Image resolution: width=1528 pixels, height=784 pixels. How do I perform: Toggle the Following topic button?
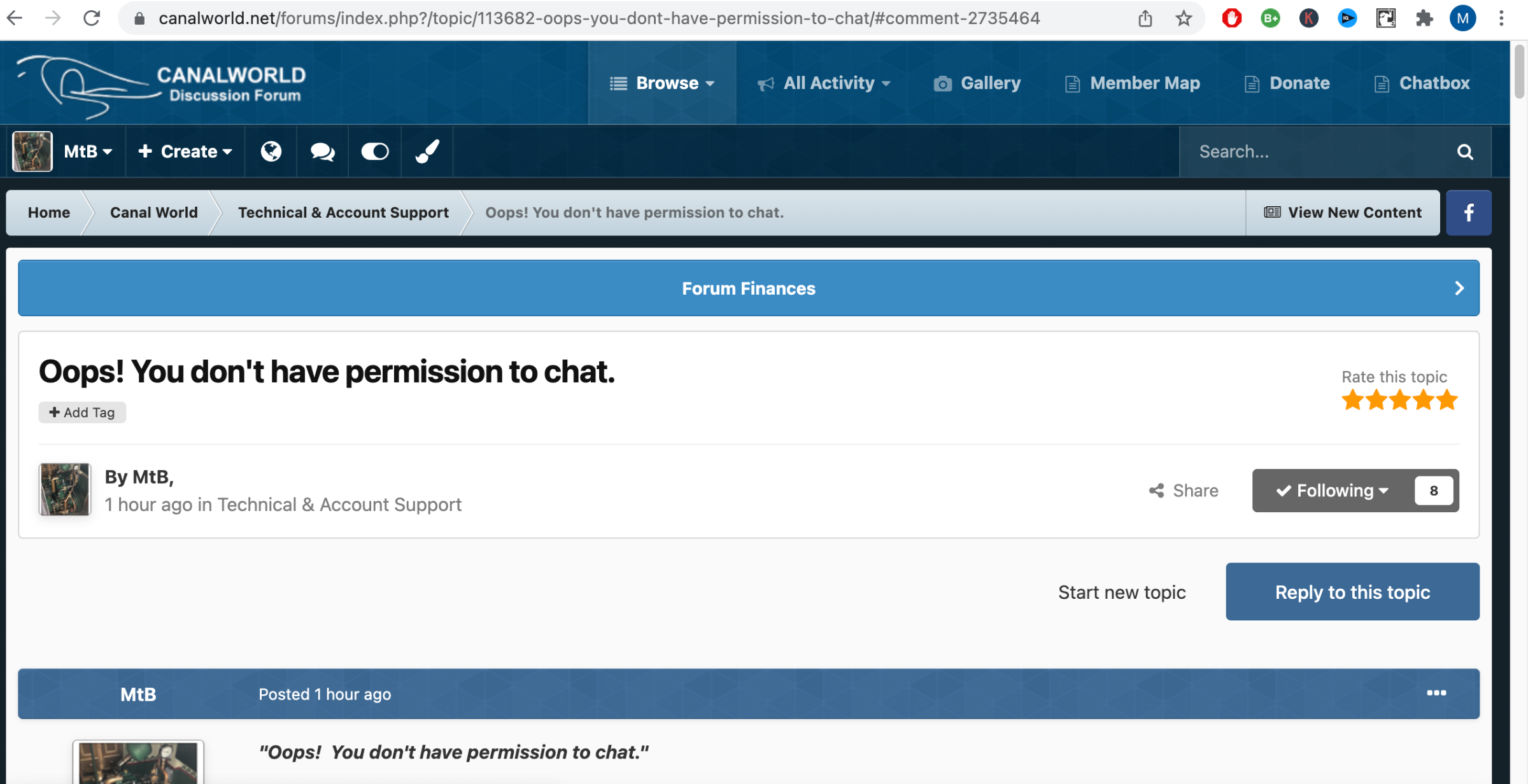[x=1333, y=491]
